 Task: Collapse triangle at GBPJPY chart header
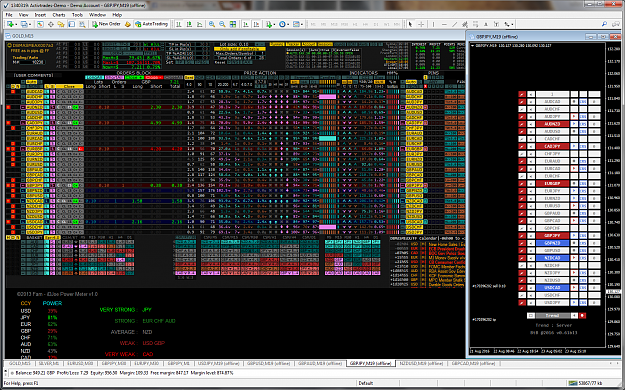click(472, 46)
